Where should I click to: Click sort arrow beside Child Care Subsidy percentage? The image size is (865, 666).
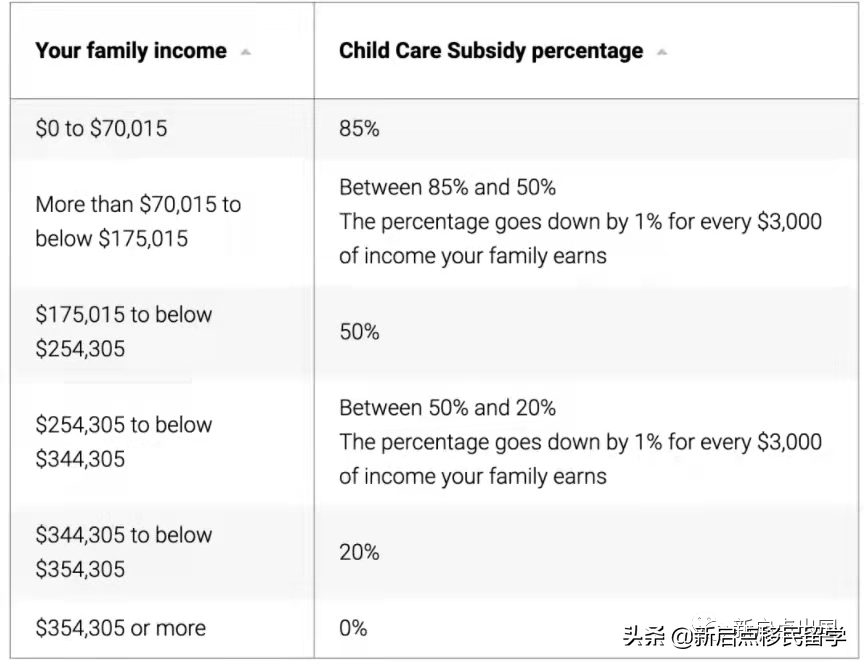point(661,52)
